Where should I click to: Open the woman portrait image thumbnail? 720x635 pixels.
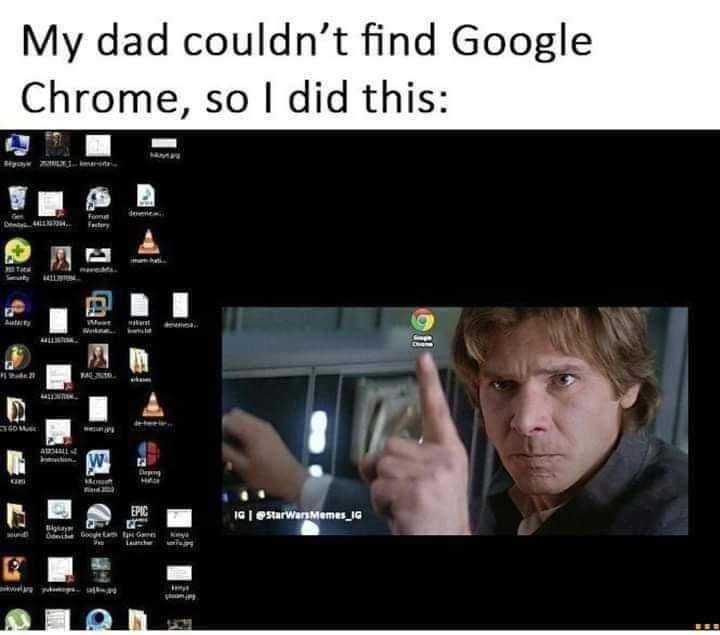tap(61, 259)
